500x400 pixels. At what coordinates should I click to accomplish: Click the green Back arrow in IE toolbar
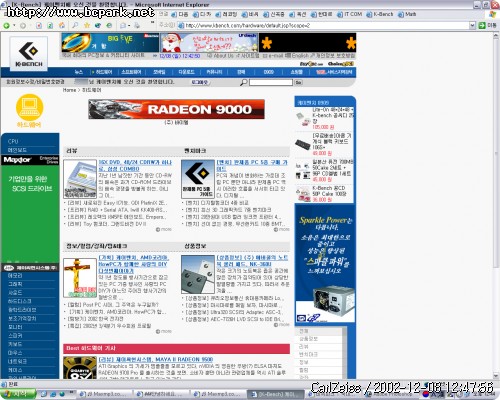click(6, 25)
